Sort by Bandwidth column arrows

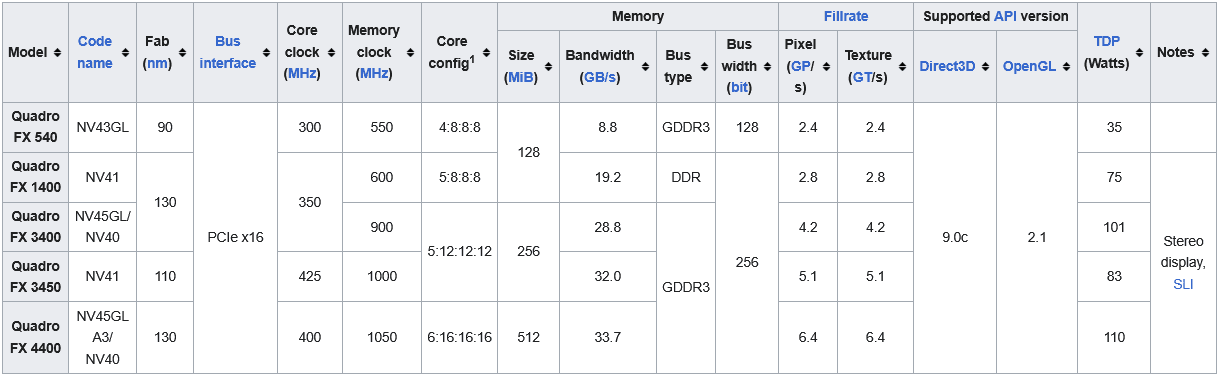pyautogui.click(x=645, y=66)
